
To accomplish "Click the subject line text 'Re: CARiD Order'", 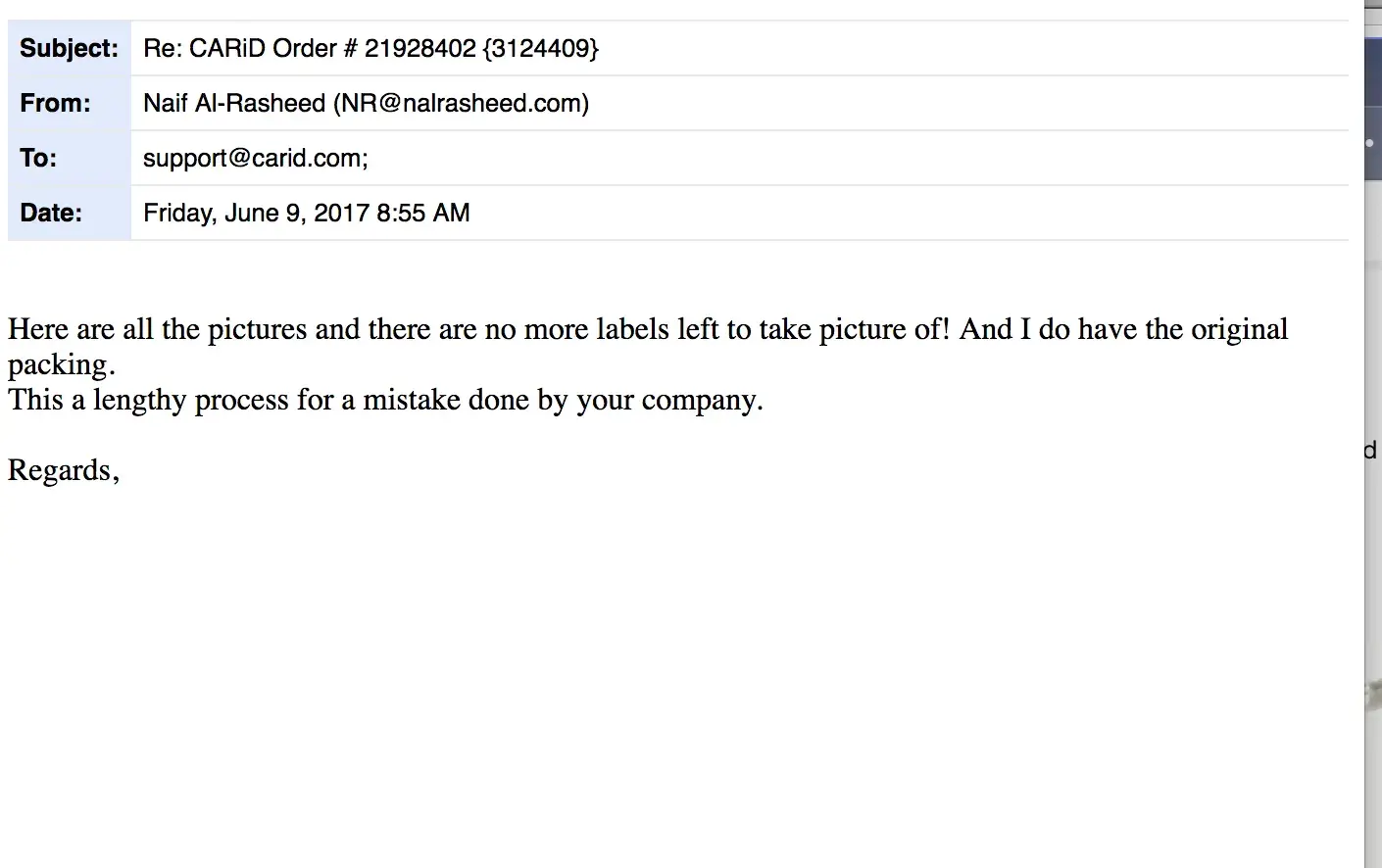I will 239,48.
